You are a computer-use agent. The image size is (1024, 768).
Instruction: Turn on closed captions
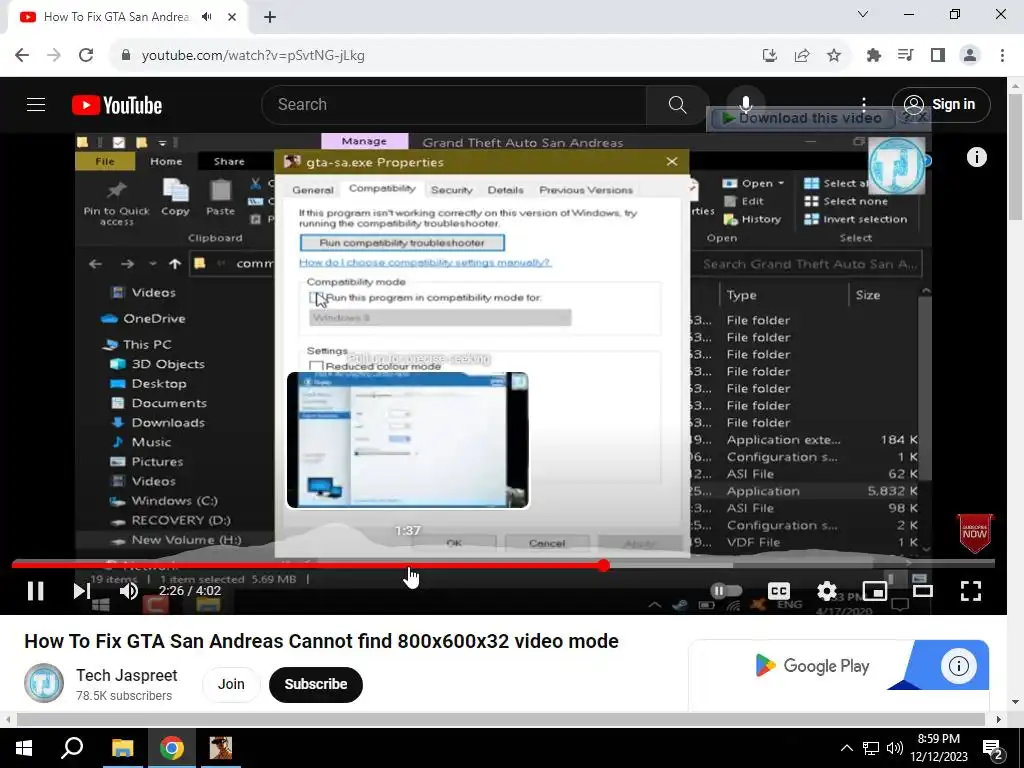(778, 591)
